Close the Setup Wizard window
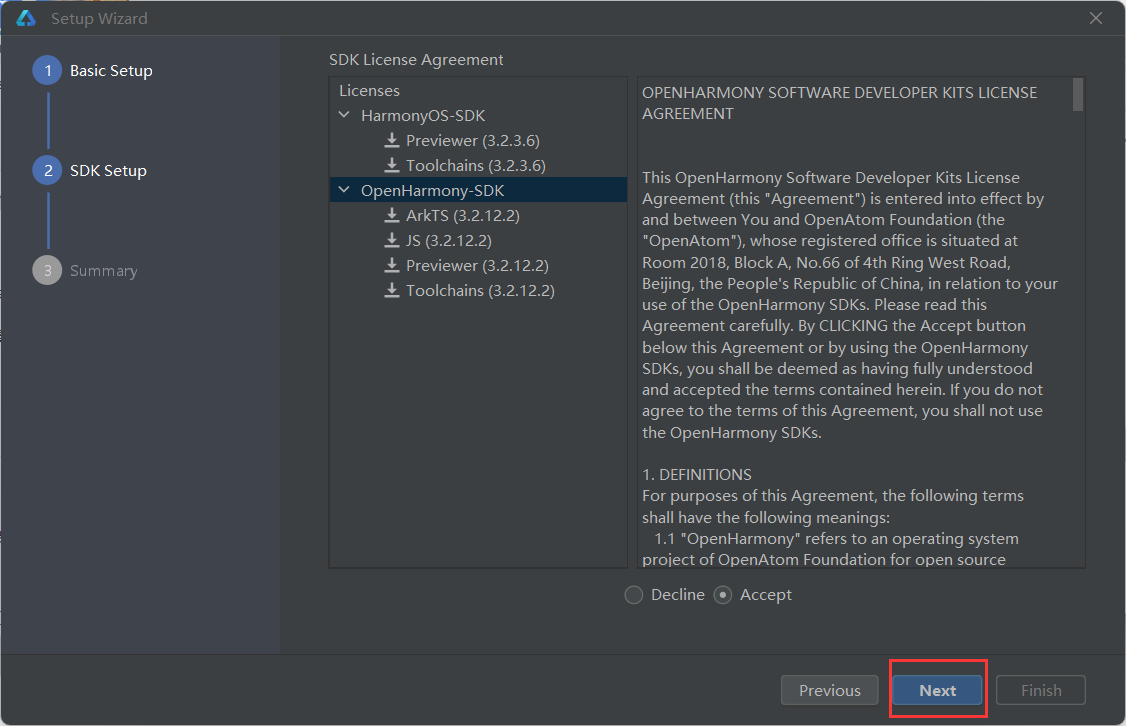 coord(1095,18)
